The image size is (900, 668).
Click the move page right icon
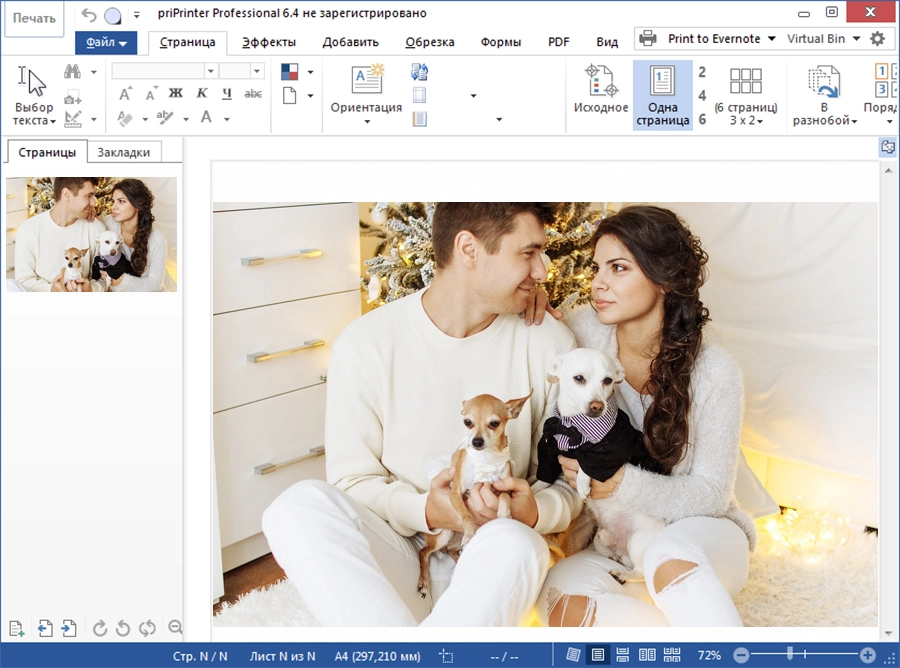pyautogui.click(x=69, y=628)
